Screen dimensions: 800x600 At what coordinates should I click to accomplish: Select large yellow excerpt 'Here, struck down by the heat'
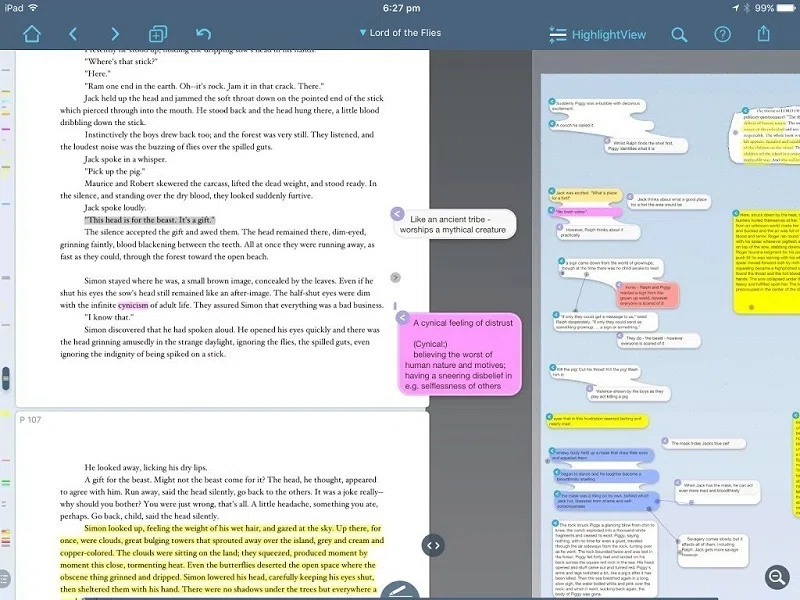click(767, 260)
